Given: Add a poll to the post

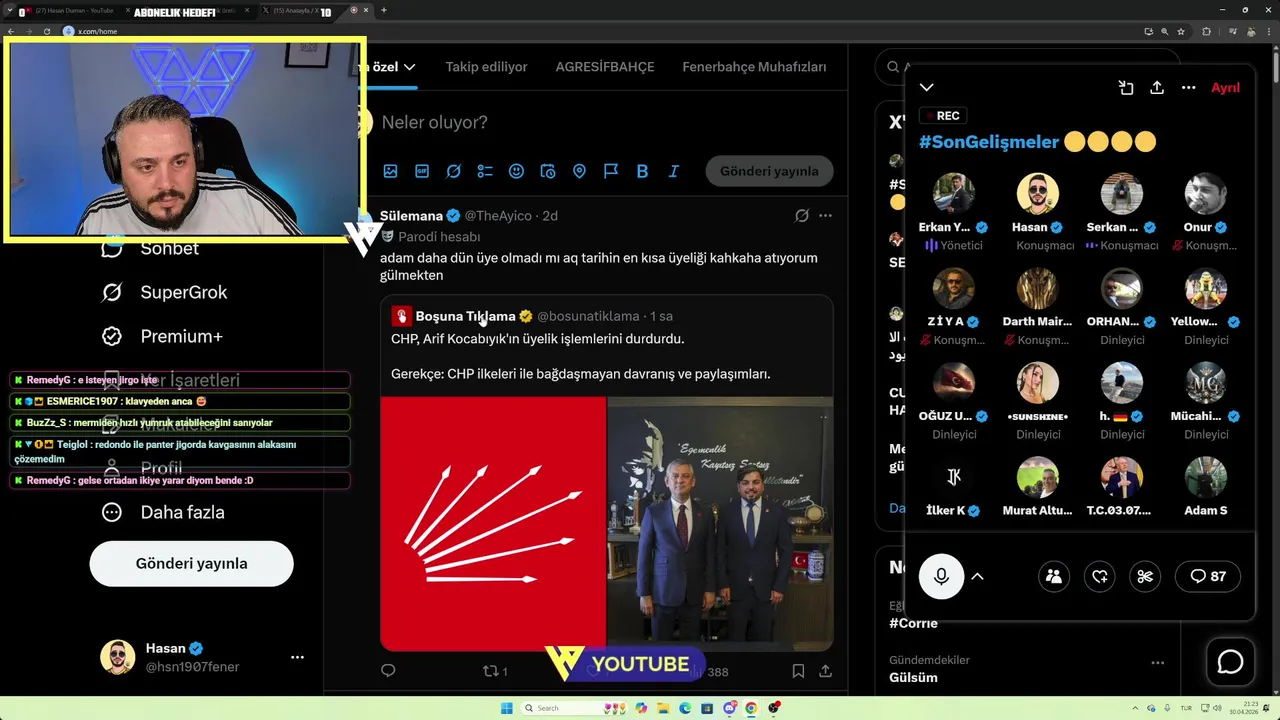Looking at the screenshot, I should (485, 171).
